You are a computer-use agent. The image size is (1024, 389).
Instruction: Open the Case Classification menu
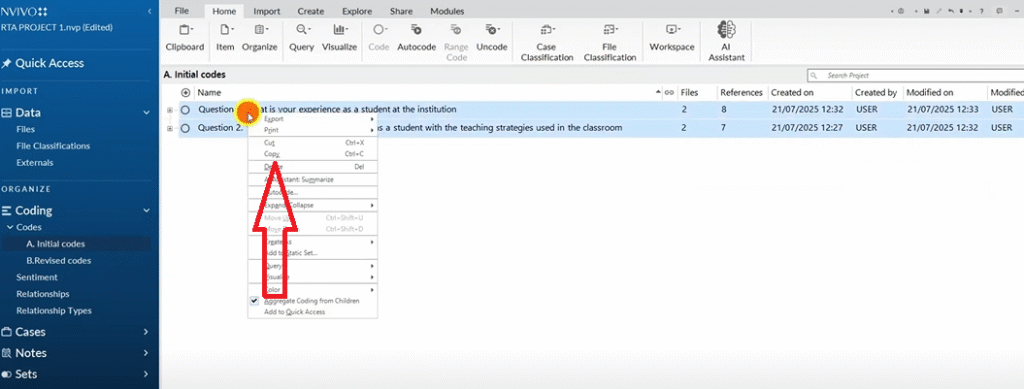(x=546, y=43)
